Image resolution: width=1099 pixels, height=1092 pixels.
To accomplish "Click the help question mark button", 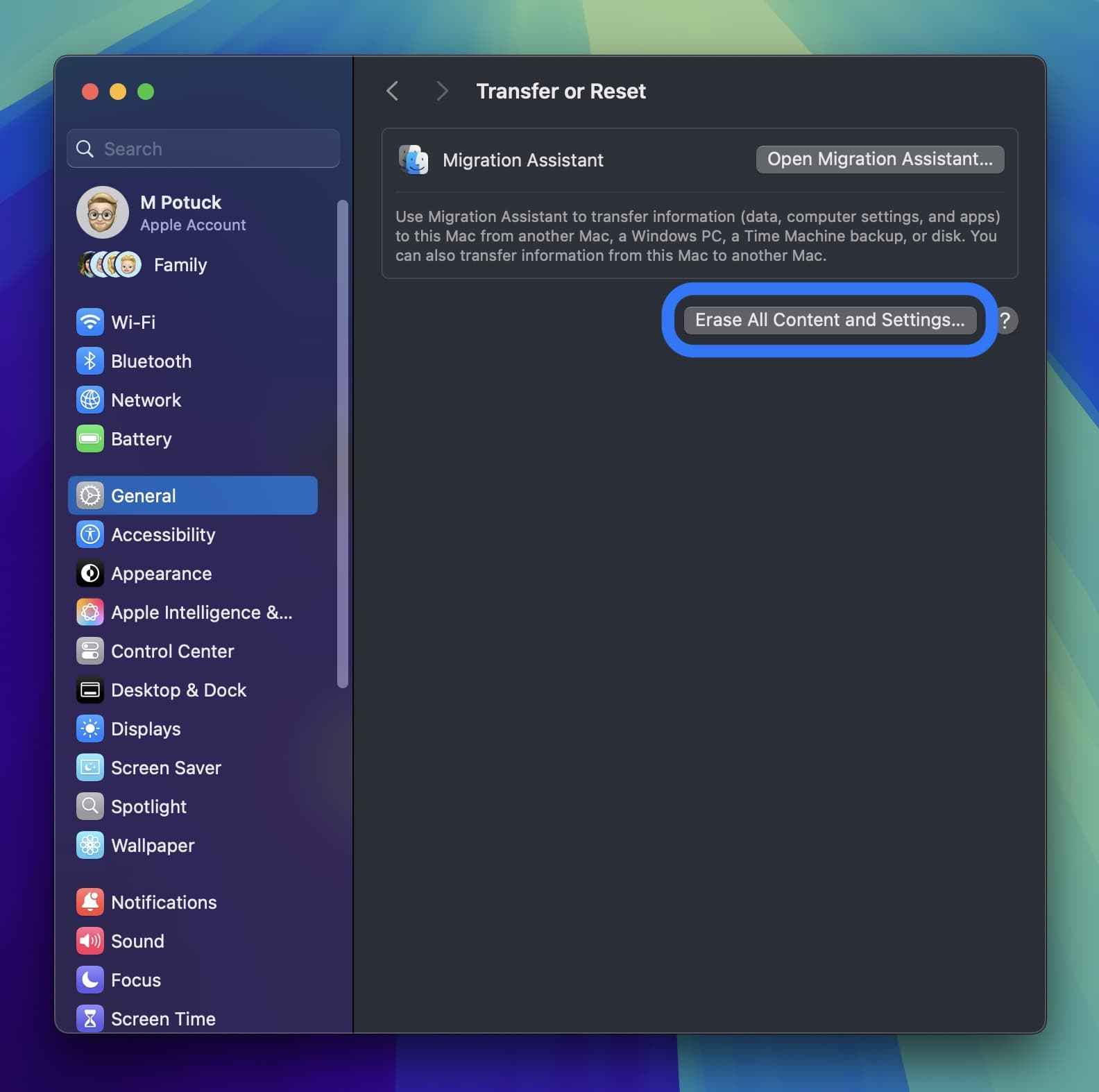I will click(1005, 320).
